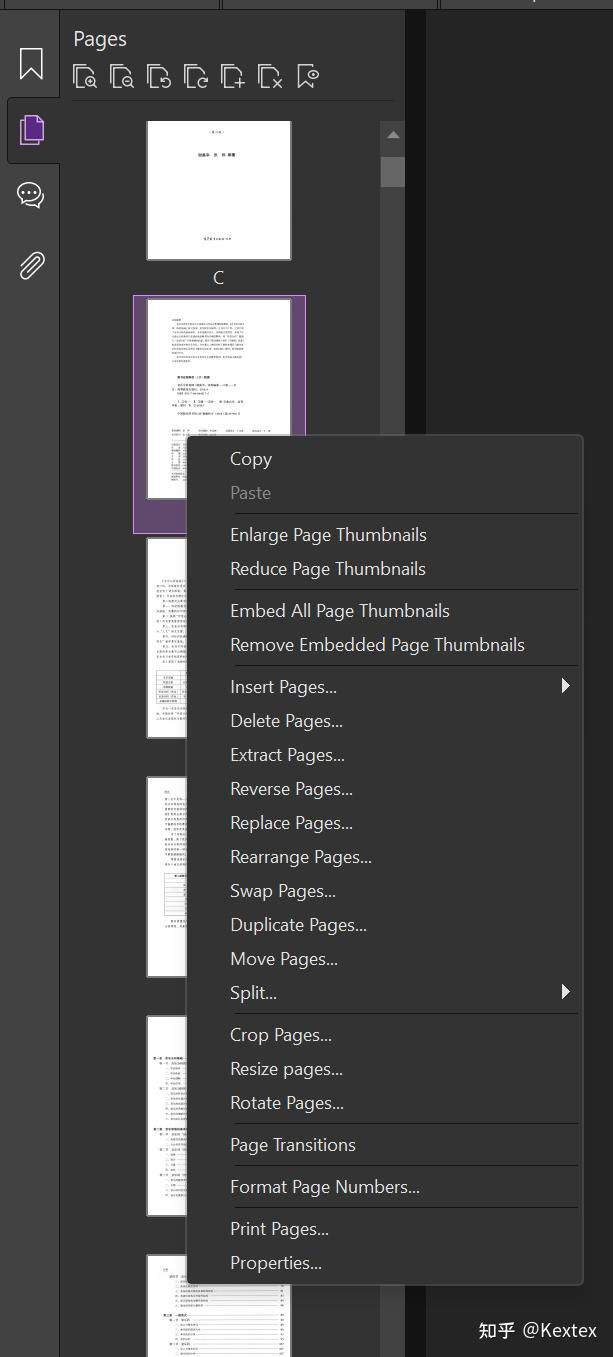Image resolution: width=613 pixels, height=1357 pixels.
Task: Expand the Insert Pages submenu arrow
Action: point(565,686)
